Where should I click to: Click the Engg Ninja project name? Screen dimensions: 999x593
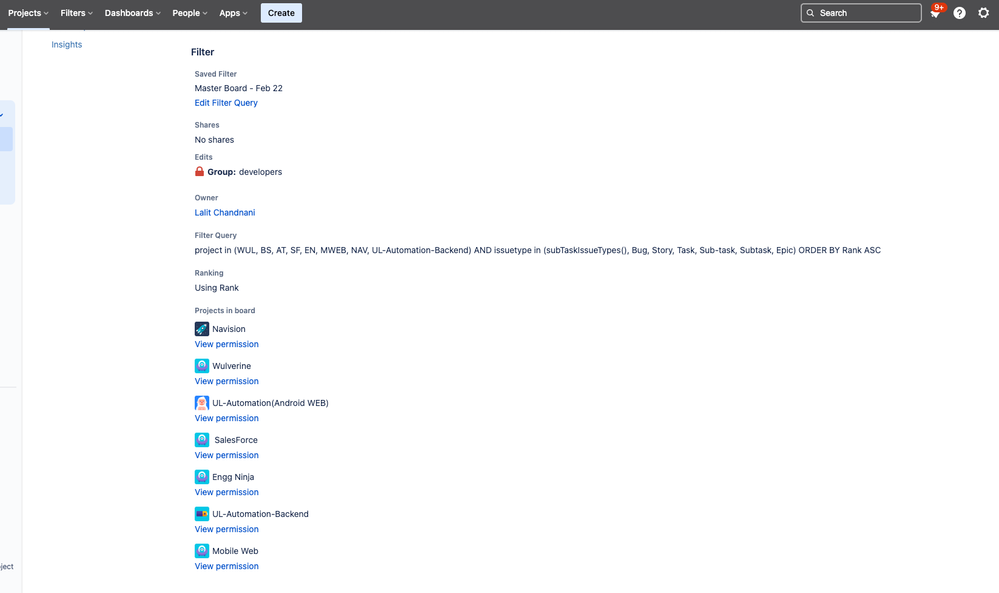point(233,476)
